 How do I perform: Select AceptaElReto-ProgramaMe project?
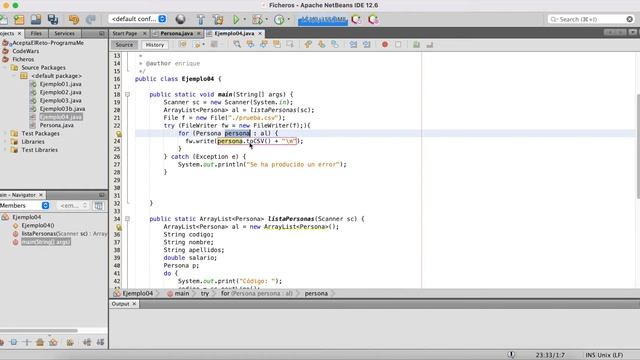[x=48, y=43]
